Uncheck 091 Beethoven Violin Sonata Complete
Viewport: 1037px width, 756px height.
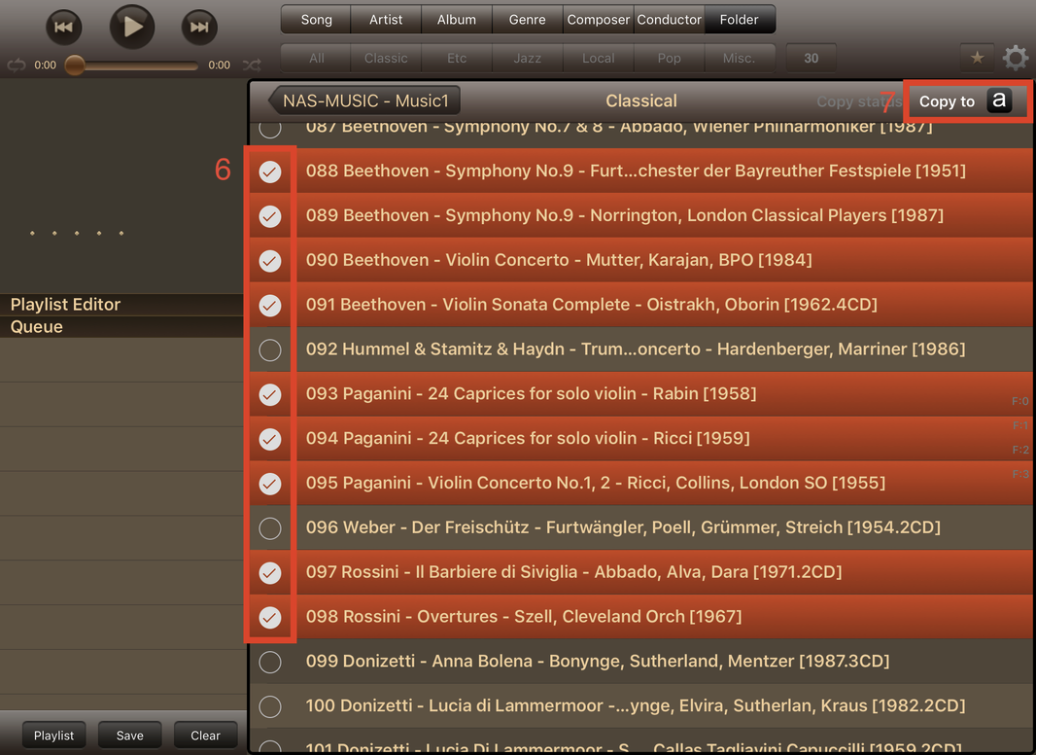[270, 306]
